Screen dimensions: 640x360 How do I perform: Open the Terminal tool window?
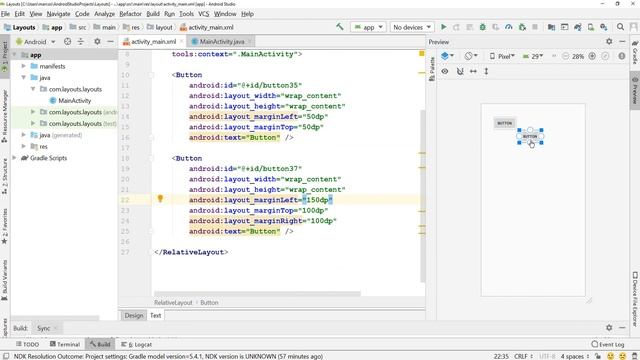click(64, 344)
